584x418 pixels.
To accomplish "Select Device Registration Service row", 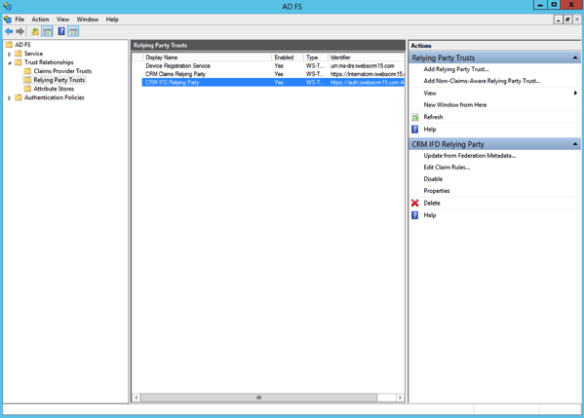I will (x=273, y=66).
